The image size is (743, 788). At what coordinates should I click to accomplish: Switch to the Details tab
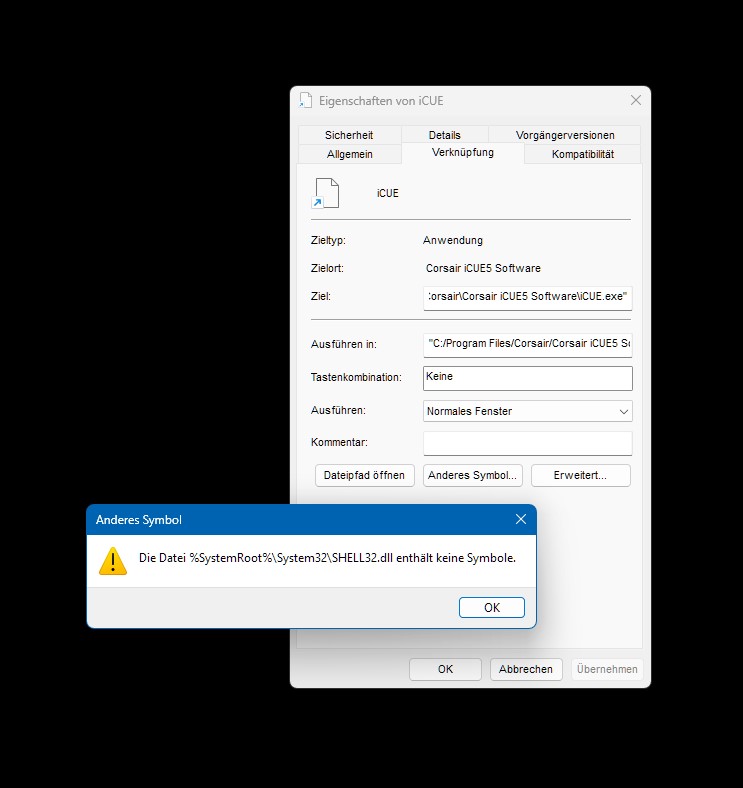click(444, 135)
